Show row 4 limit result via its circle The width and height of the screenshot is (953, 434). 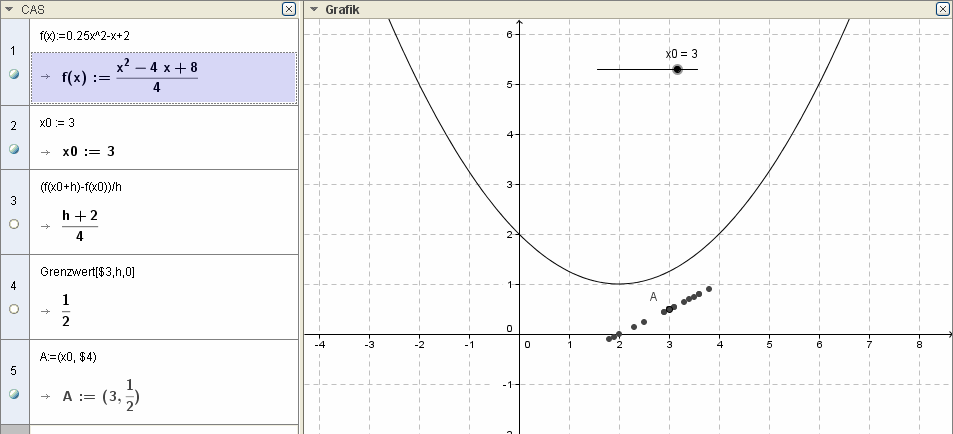14,309
